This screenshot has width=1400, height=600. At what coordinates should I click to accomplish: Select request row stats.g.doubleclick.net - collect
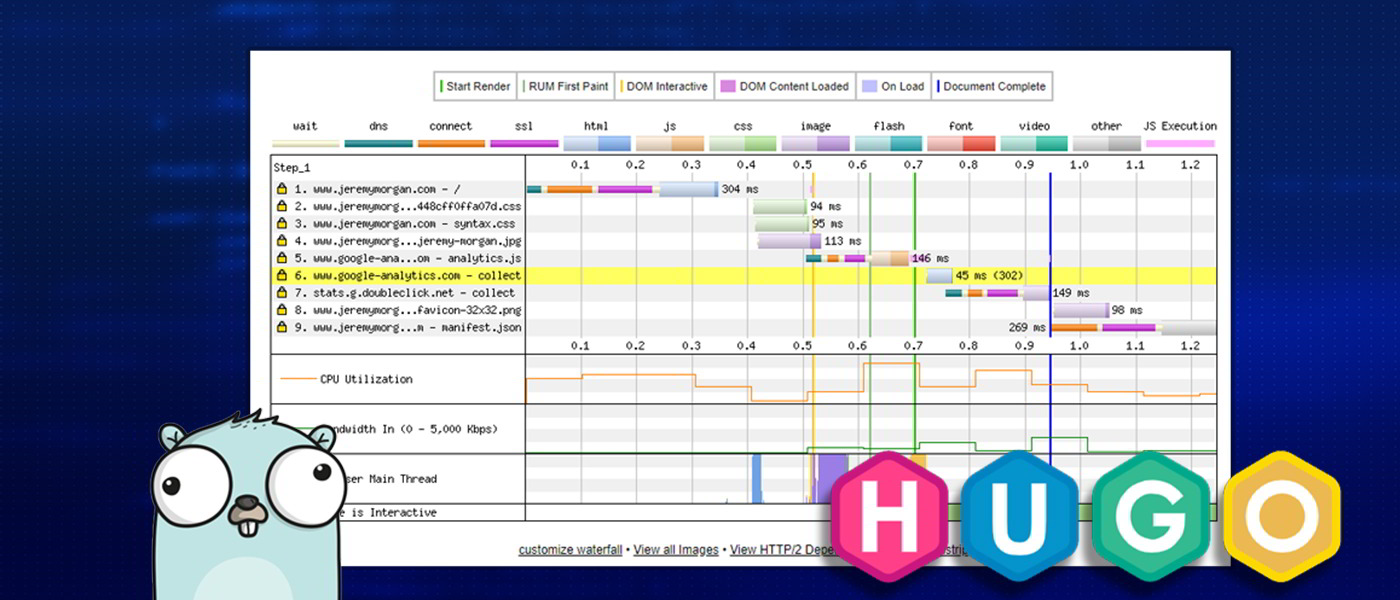pos(745,293)
